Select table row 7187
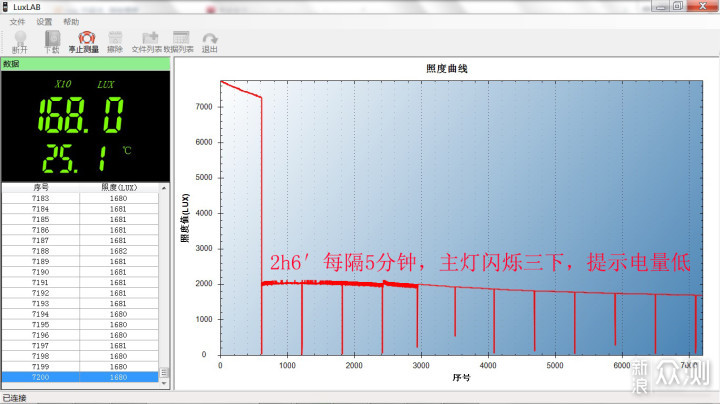720x404 pixels. click(x=80, y=241)
